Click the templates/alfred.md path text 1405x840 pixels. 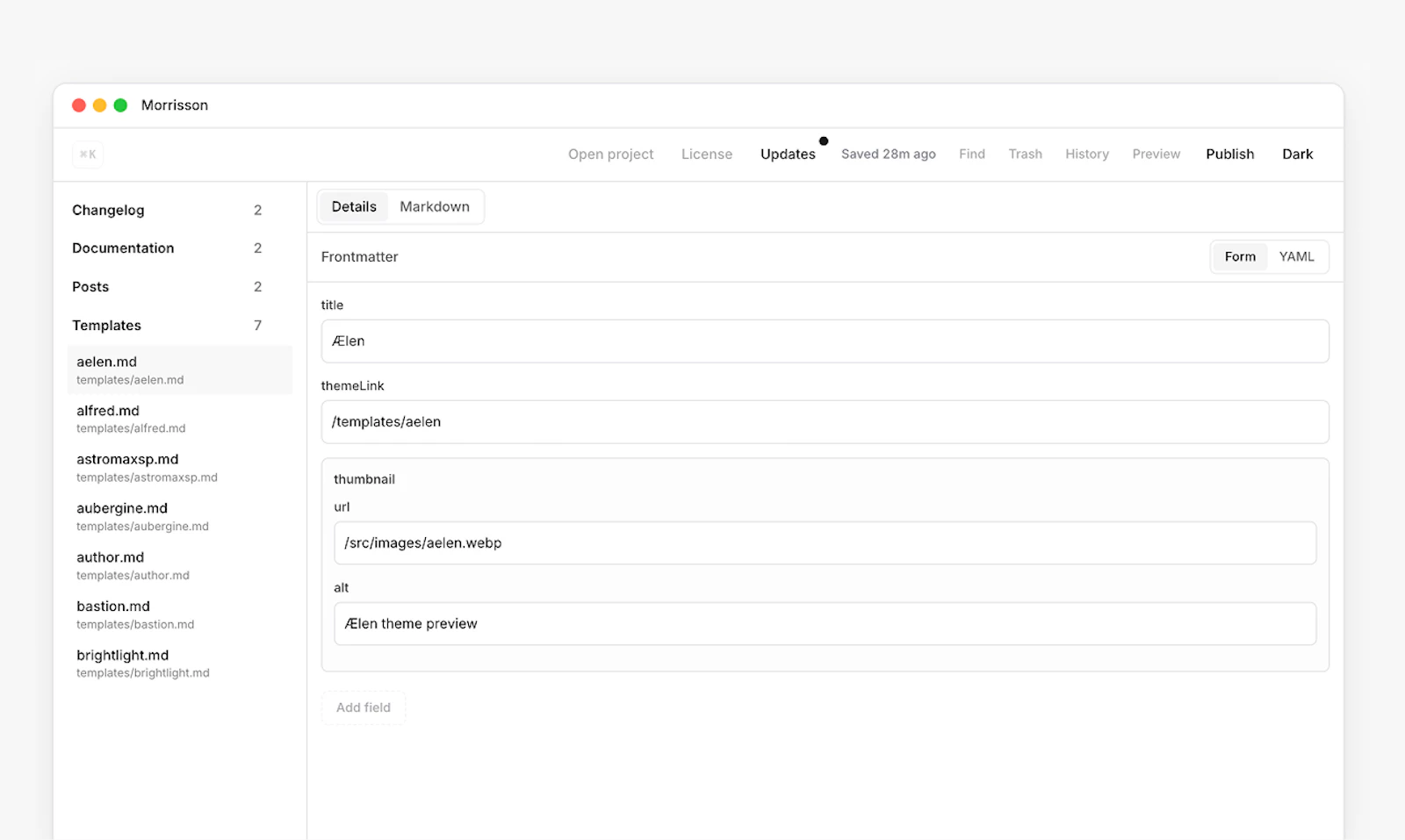131,428
